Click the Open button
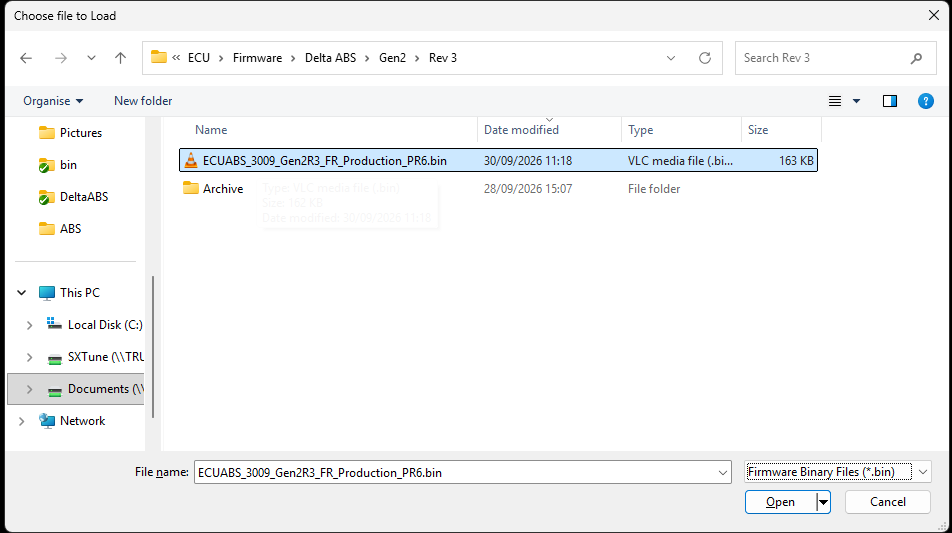This screenshot has width=952, height=533. (x=781, y=502)
